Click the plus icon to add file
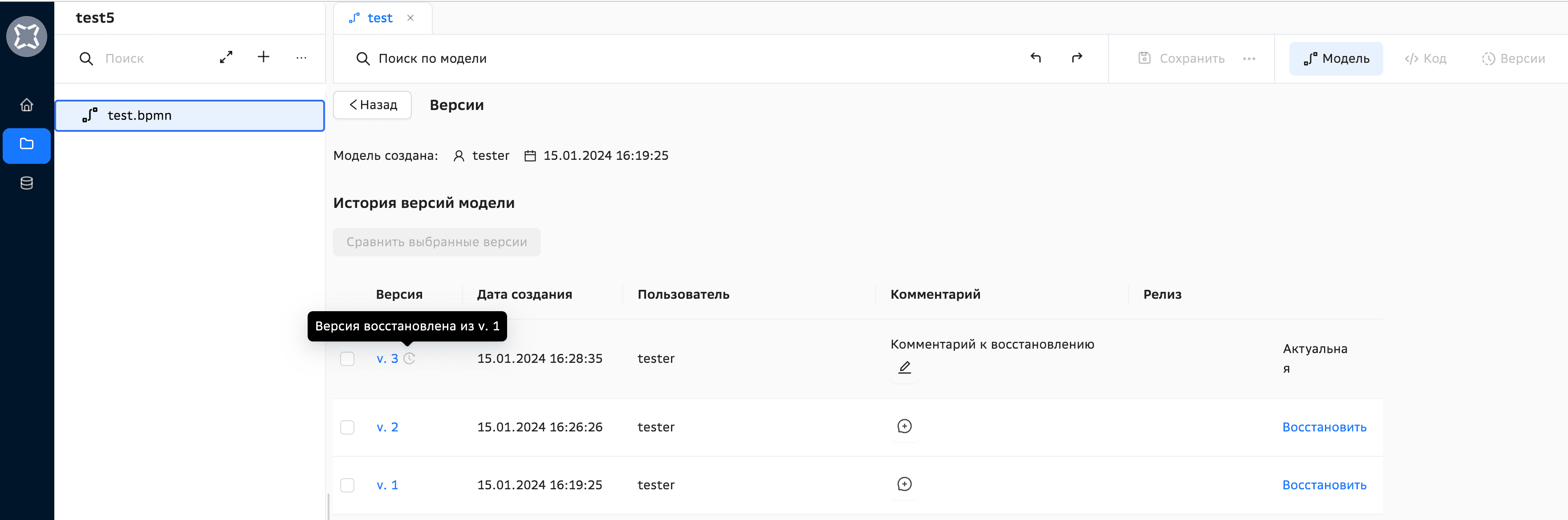The height and width of the screenshot is (520, 1568). pyautogui.click(x=263, y=57)
